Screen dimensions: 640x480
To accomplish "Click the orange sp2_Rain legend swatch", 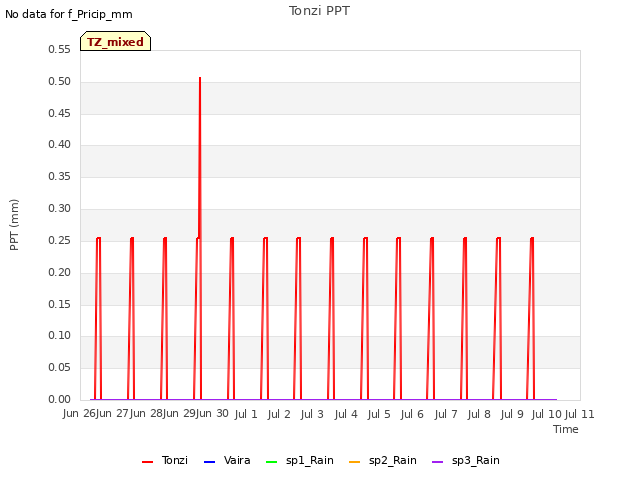I will (x=355, y=462).
